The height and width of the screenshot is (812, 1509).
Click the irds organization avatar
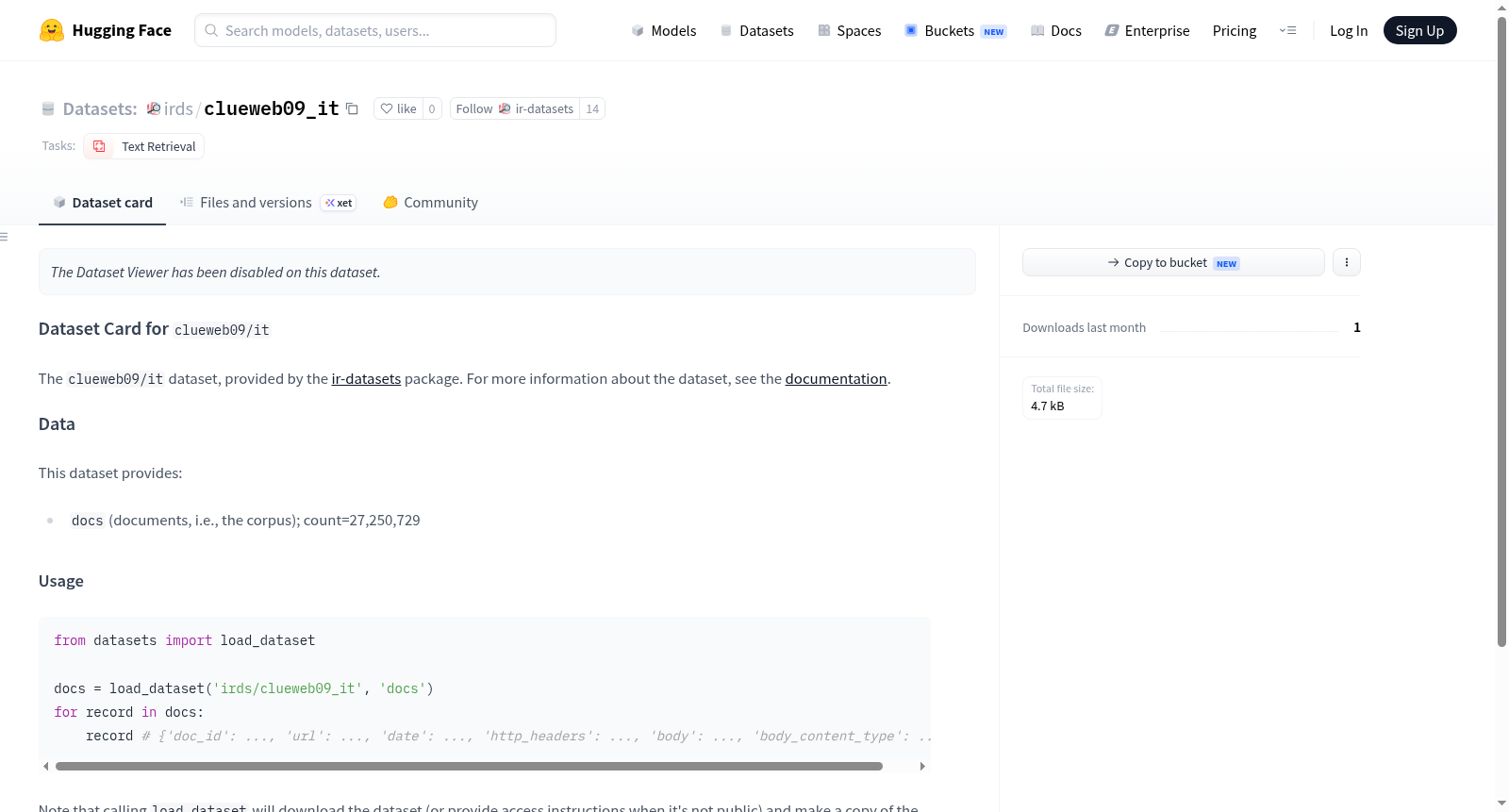tap(154, 108)
